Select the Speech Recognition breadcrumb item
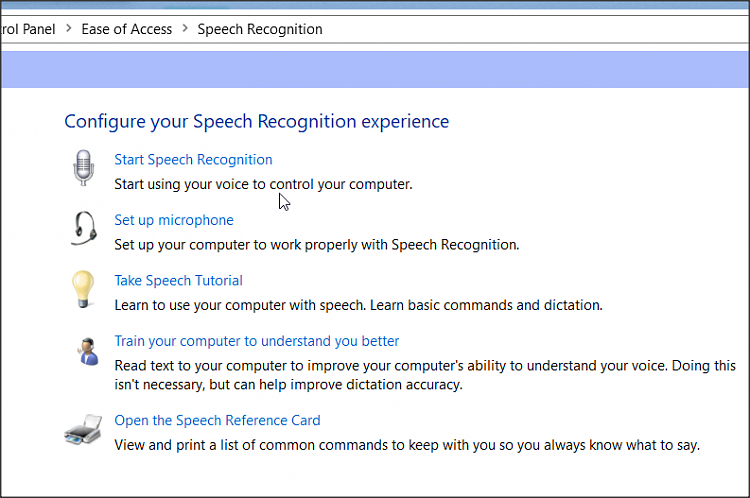The height and width of the screenshot is (498, 750). click(x=260, y=29)
